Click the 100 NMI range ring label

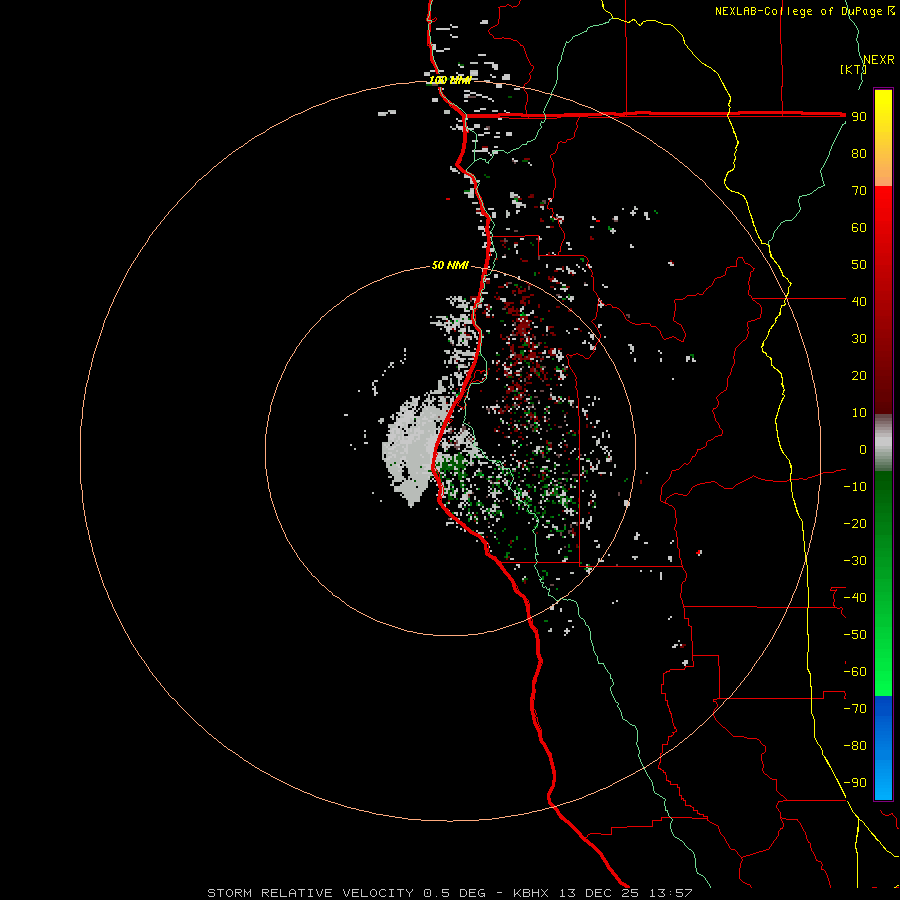[450, 80]
